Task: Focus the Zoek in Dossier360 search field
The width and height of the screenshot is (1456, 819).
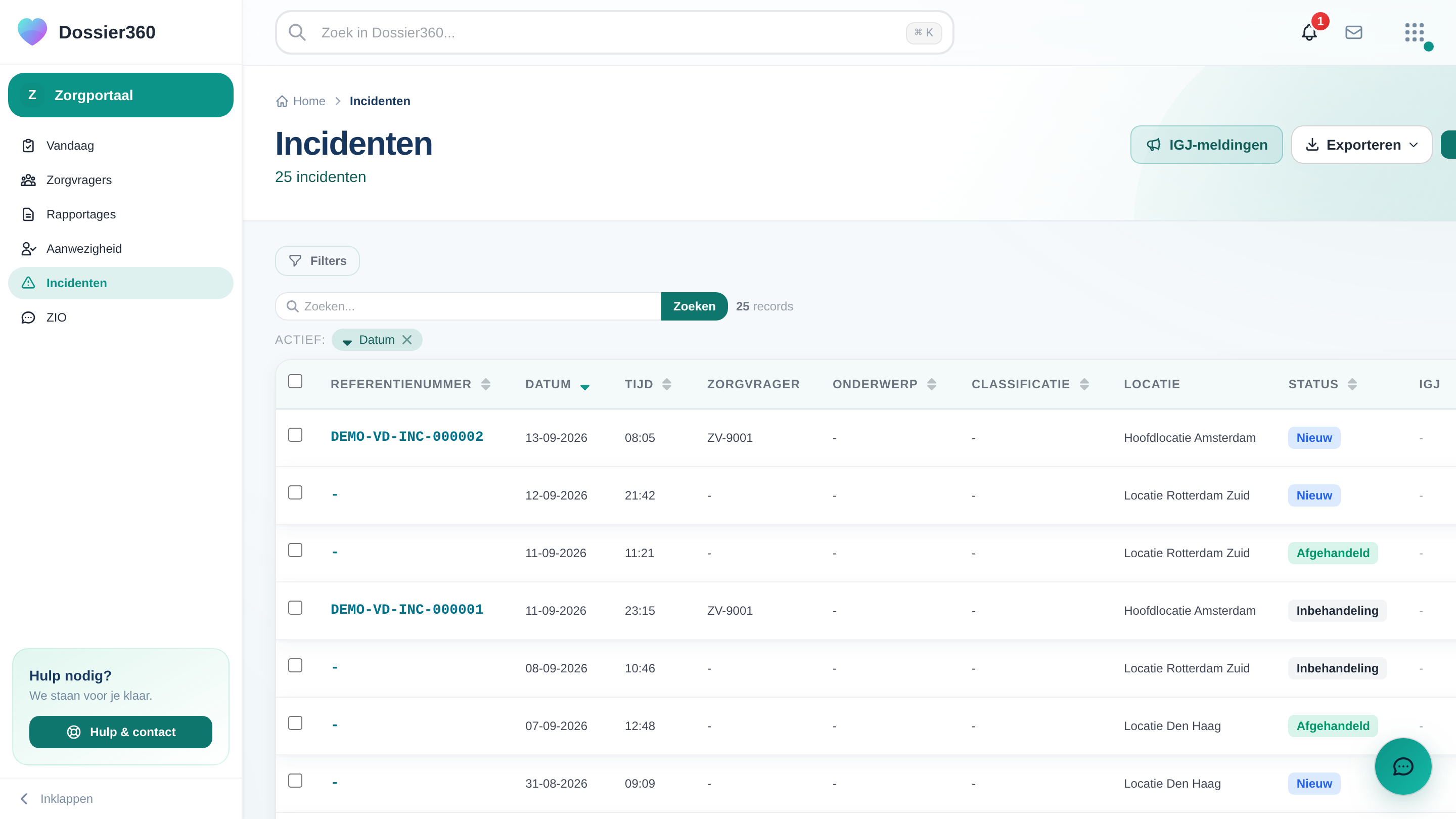Action: tap(614, 33)
